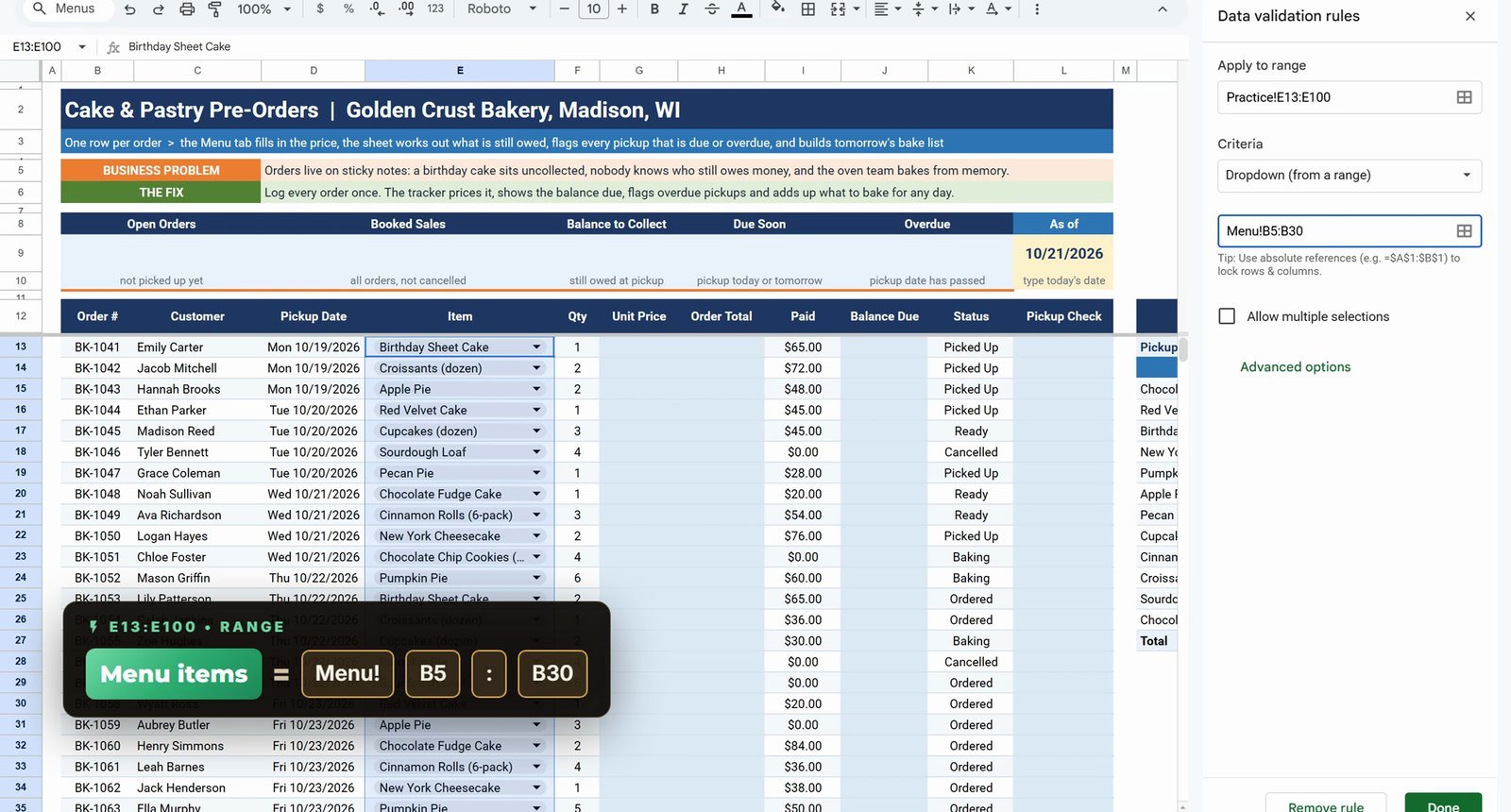Click the Advanced options link

(1295, 367)
